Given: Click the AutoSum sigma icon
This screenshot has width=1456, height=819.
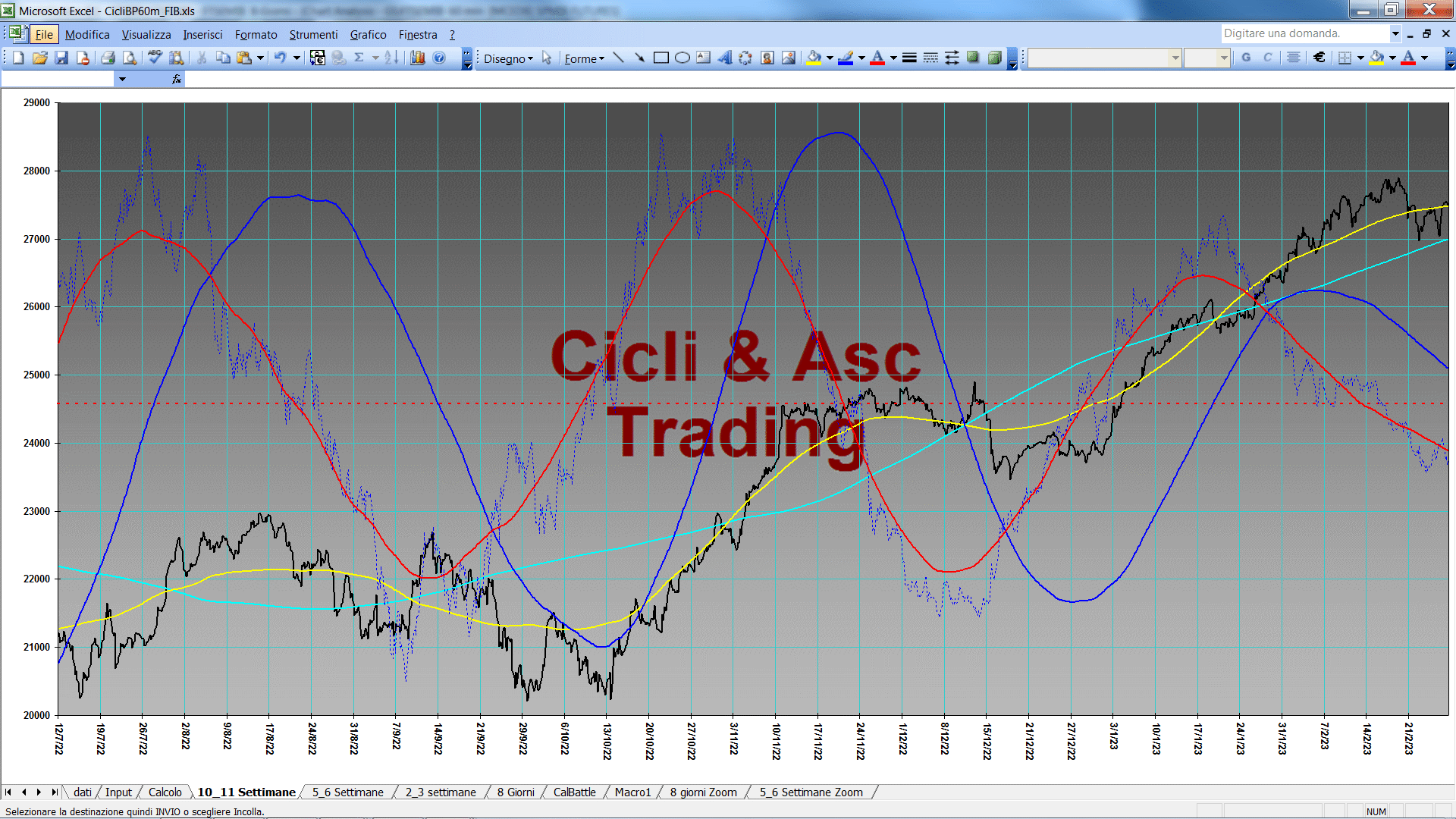Looking at the screenshot, I should click(359, 58).
